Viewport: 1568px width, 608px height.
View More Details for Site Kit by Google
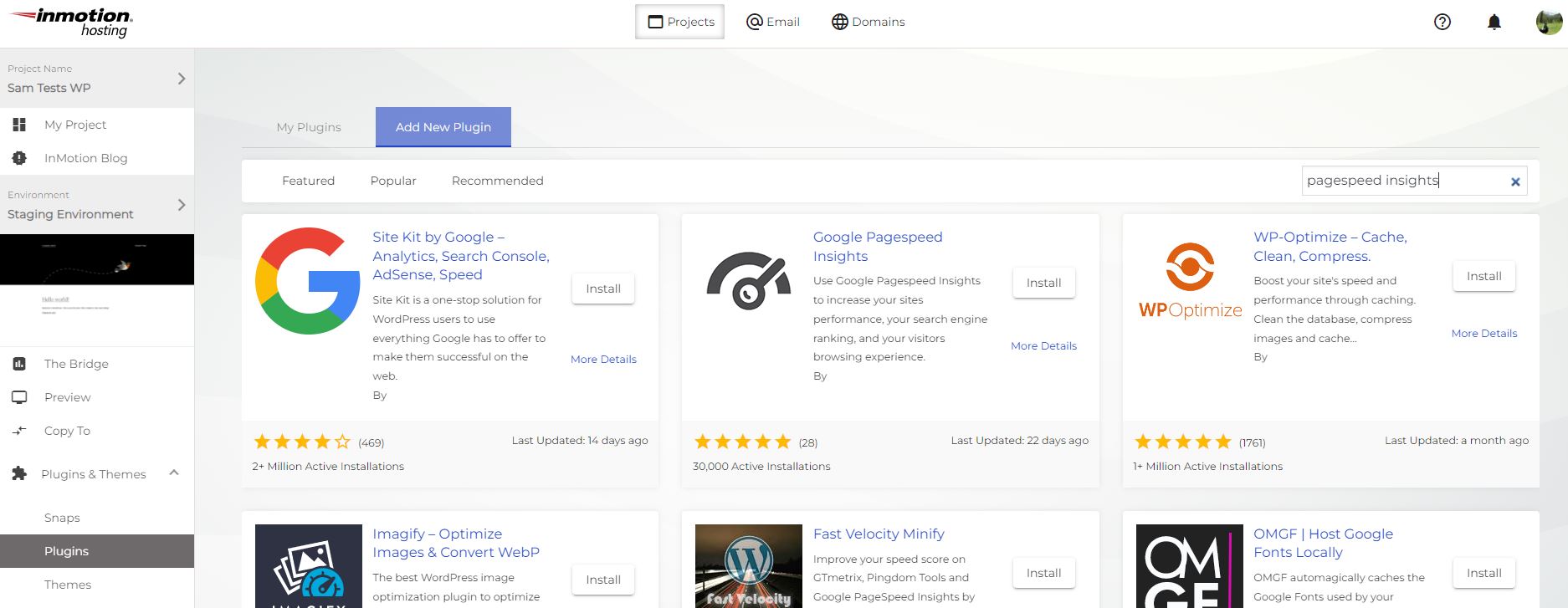[x=603, y=359]
